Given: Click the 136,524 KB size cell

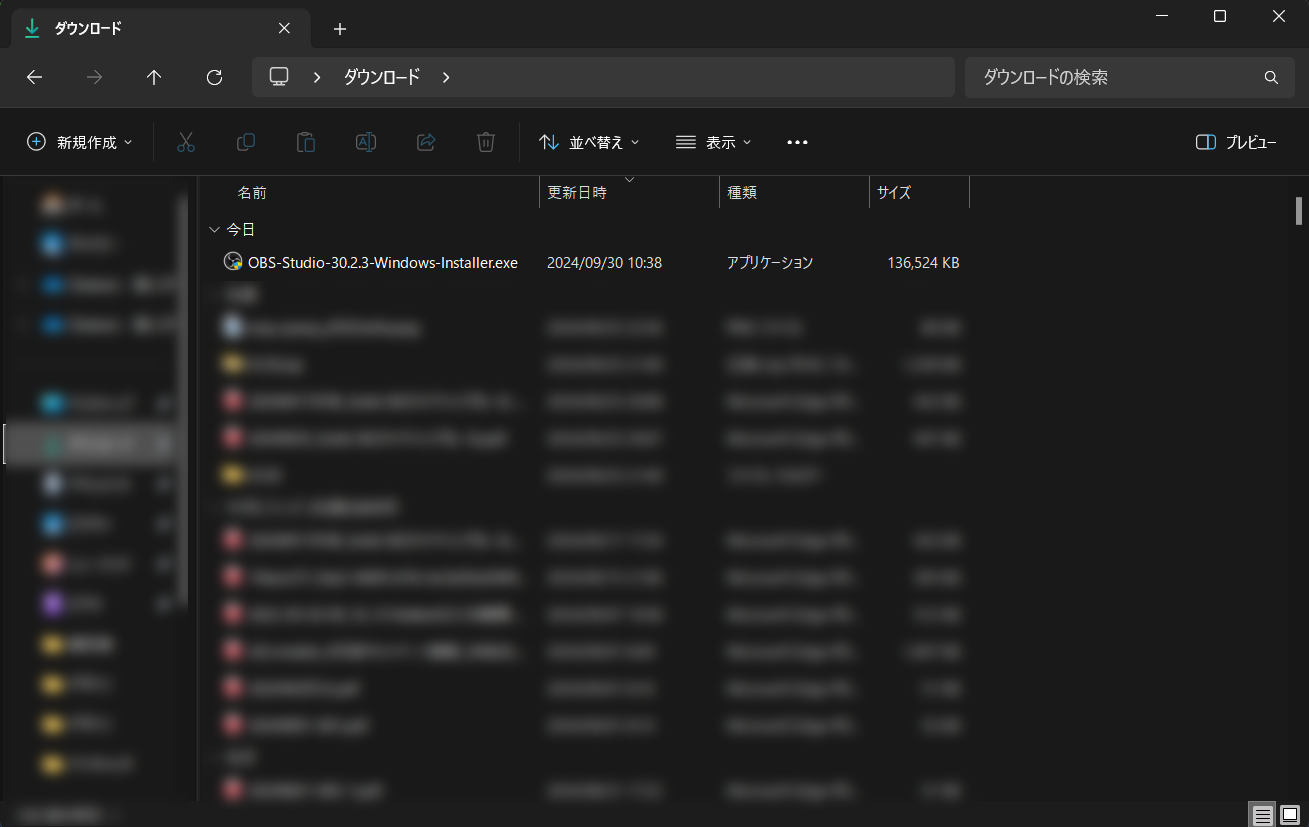Looking at the screenshot, I should coord(923,262).
